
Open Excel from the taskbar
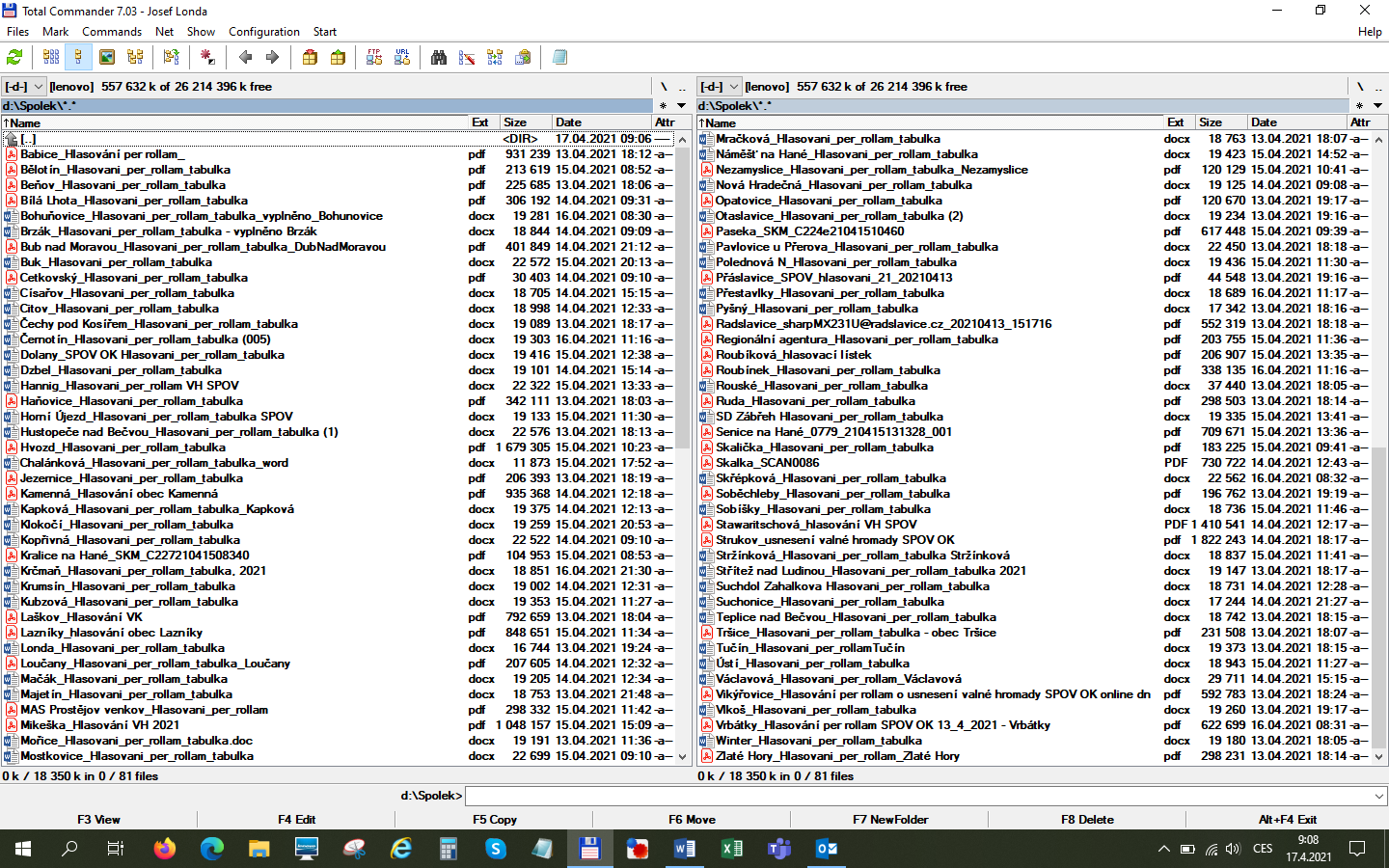[732, 849]
